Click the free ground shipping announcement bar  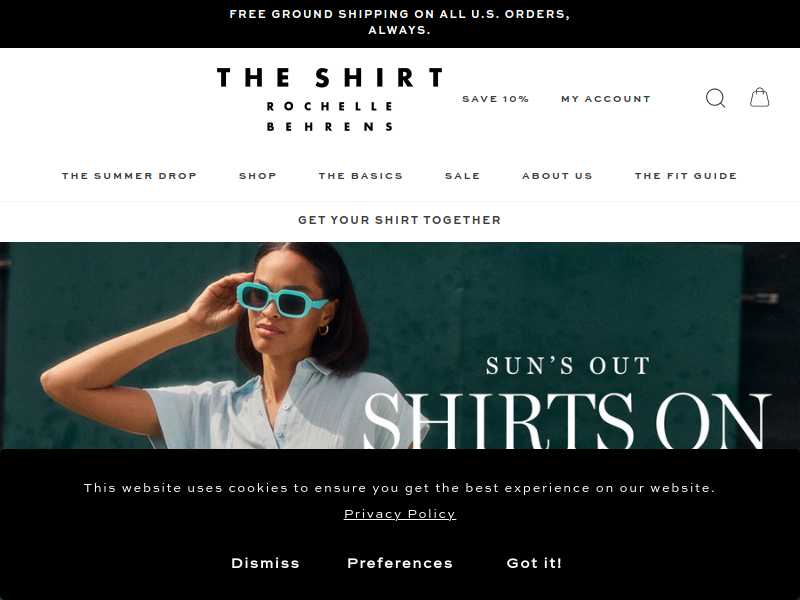point(400,22)
